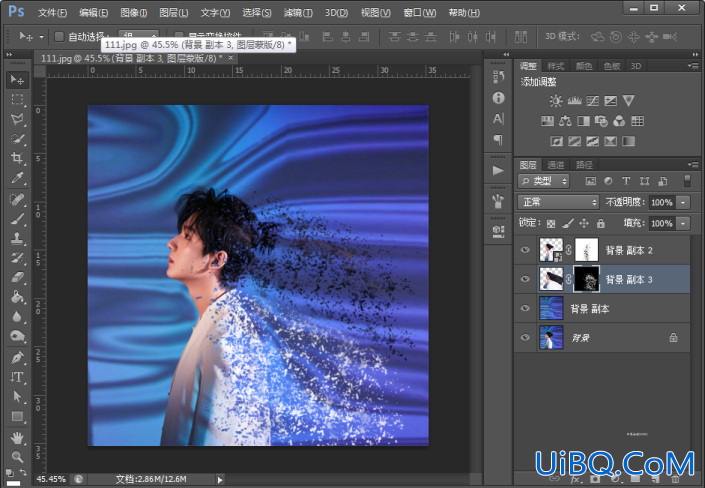Select the Crop tool

[x=17, y=158]
